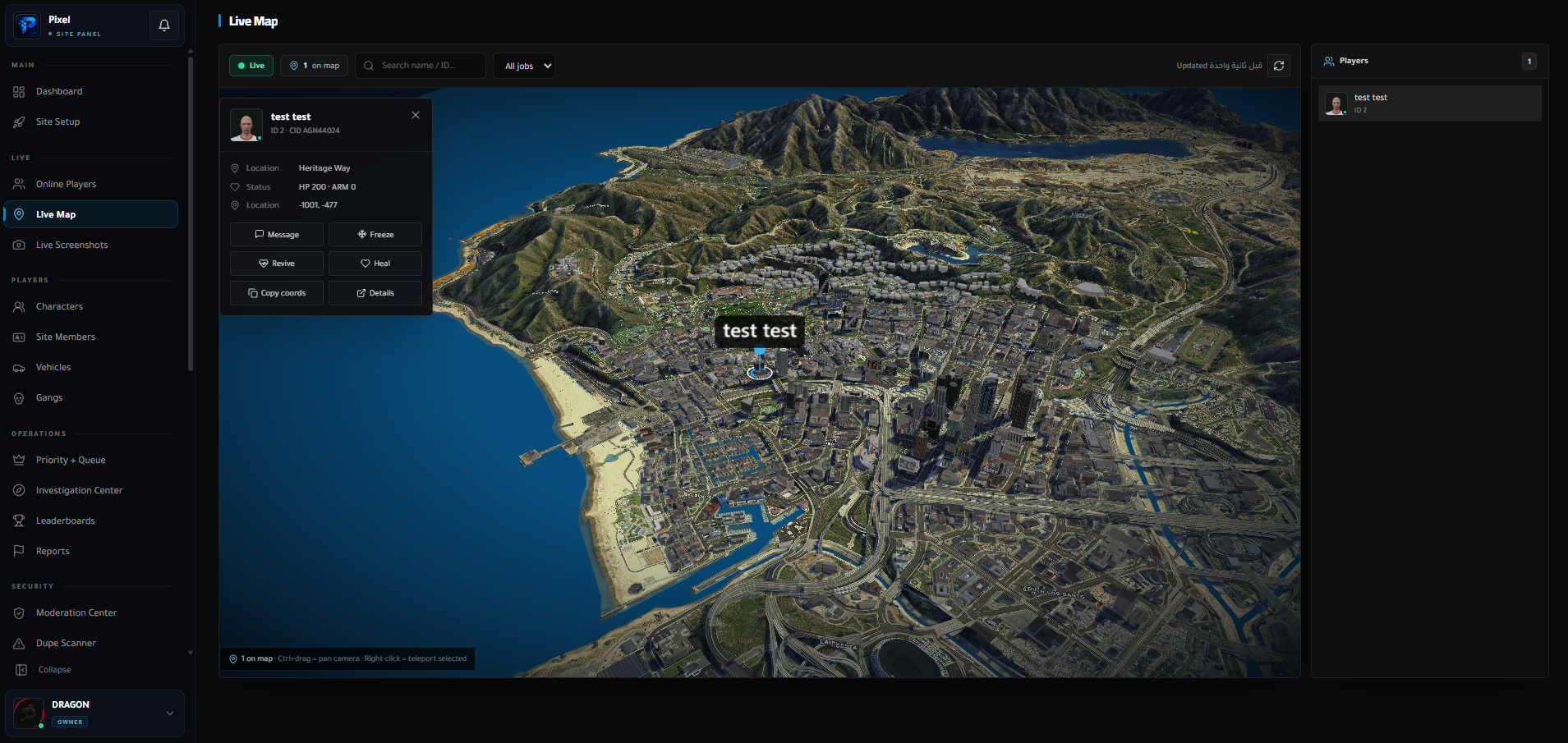Viewport: 1568px width, 743px height.
Task: Click the Vehicles car icon
Action: pyautogui.click(x=19, y=368)
